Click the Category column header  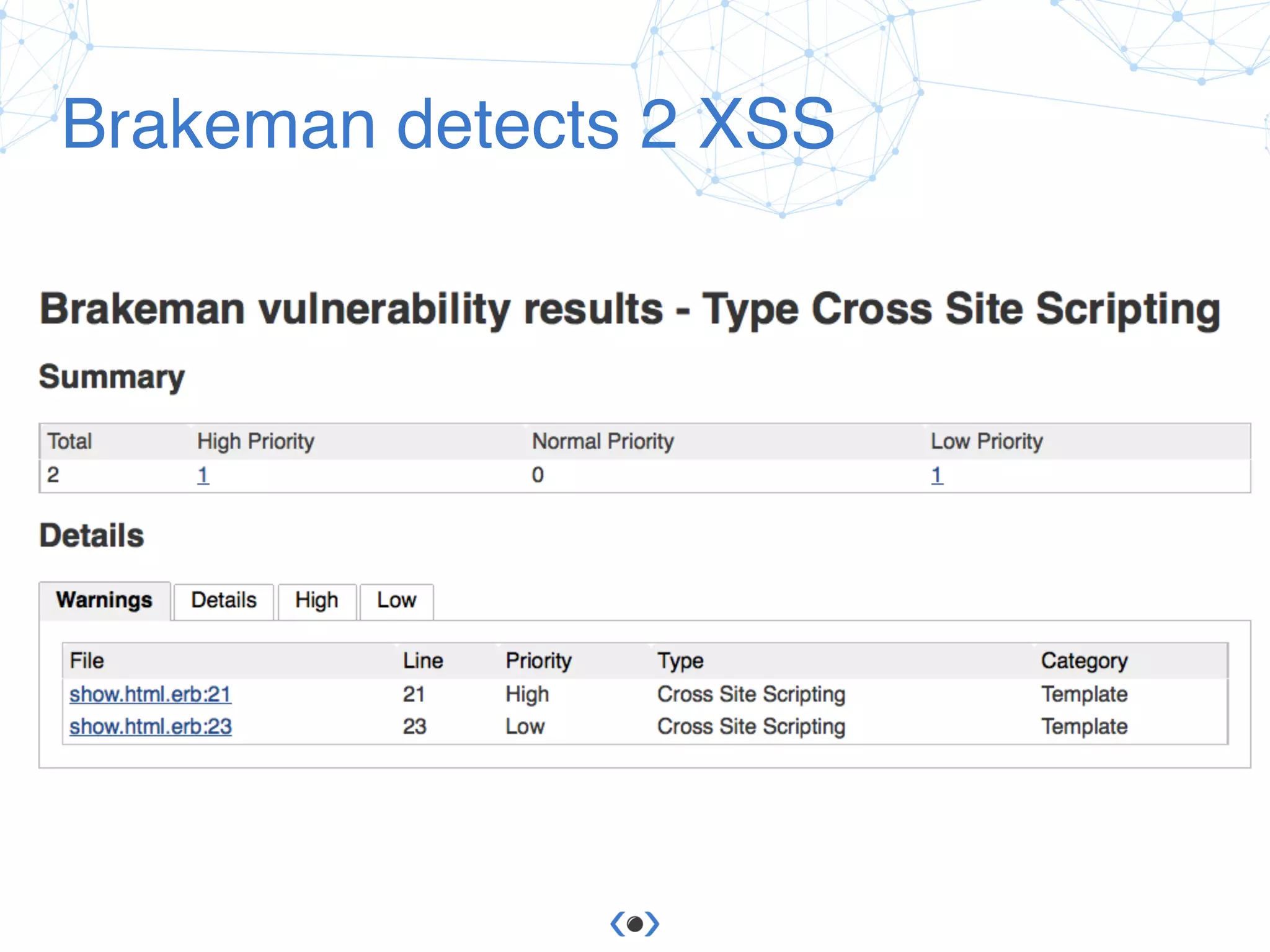(1084, 661)
